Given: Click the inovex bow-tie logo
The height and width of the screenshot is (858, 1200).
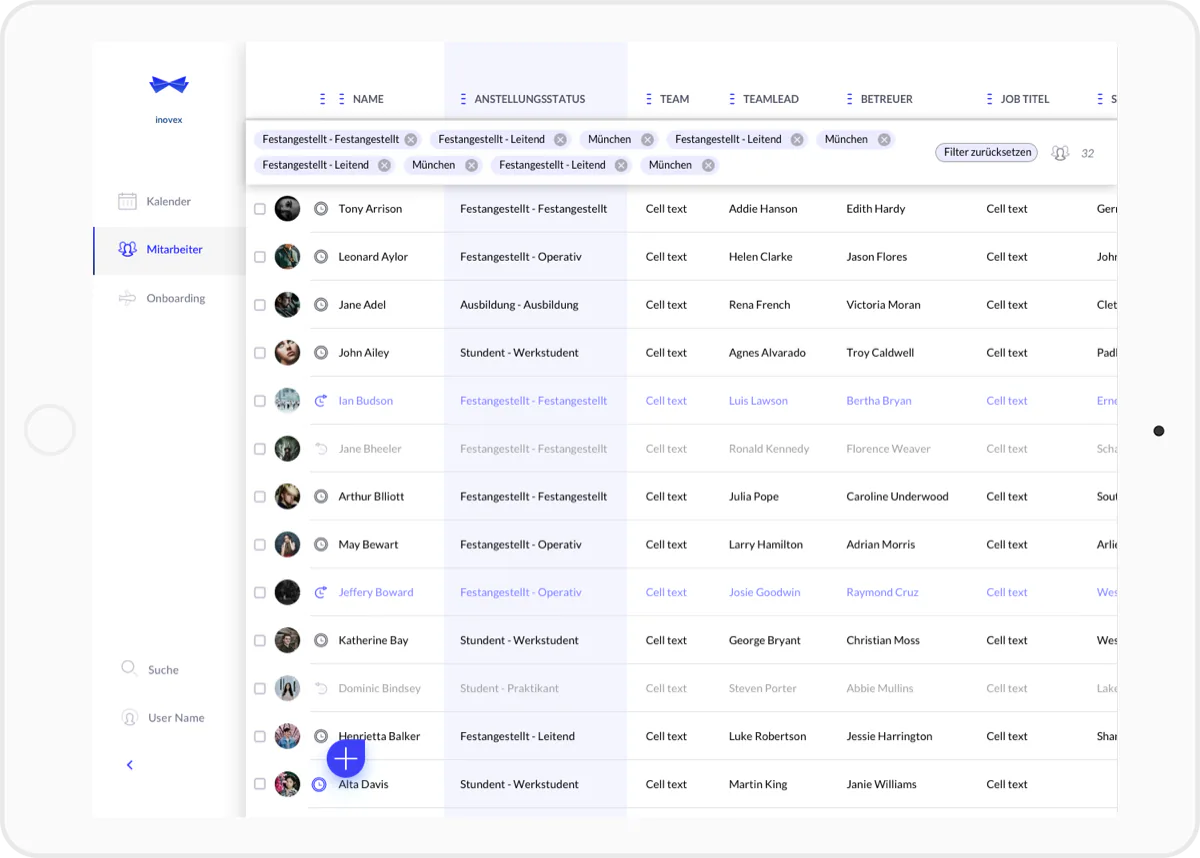Looking at the screenshot, I should tap(169, 85).
